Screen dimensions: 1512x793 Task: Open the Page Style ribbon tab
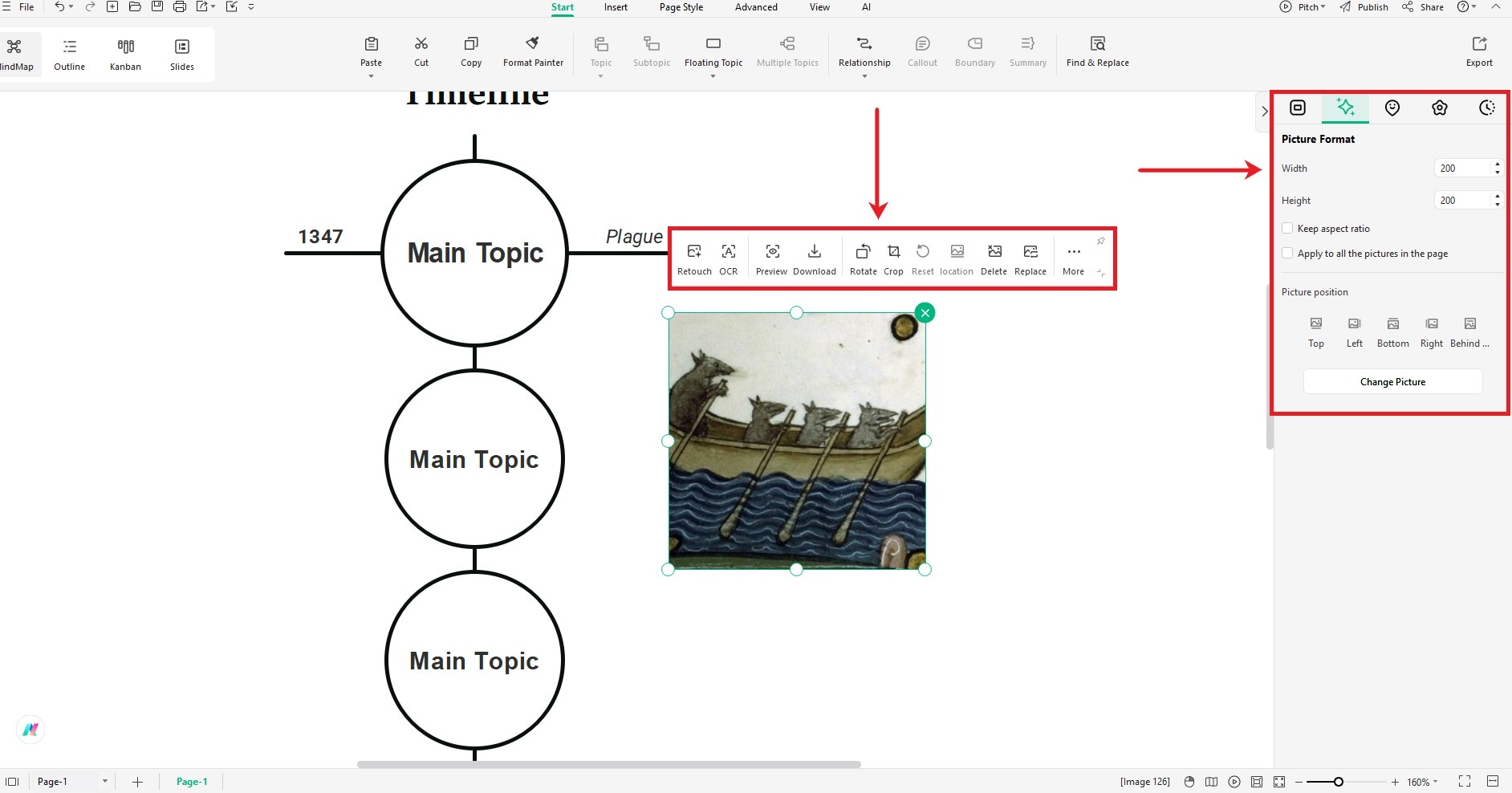(x=681, y=7)
